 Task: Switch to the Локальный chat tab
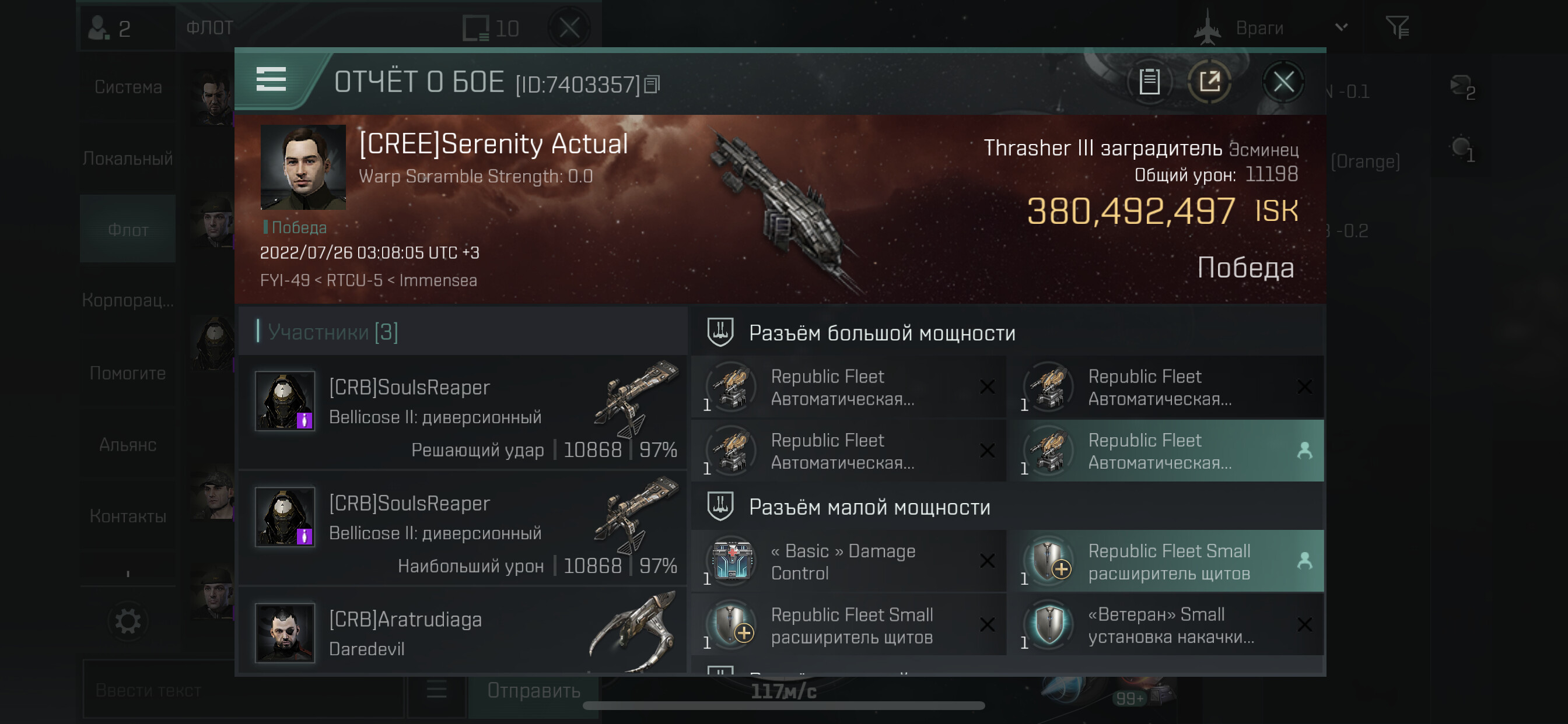[x=128, y=158]
